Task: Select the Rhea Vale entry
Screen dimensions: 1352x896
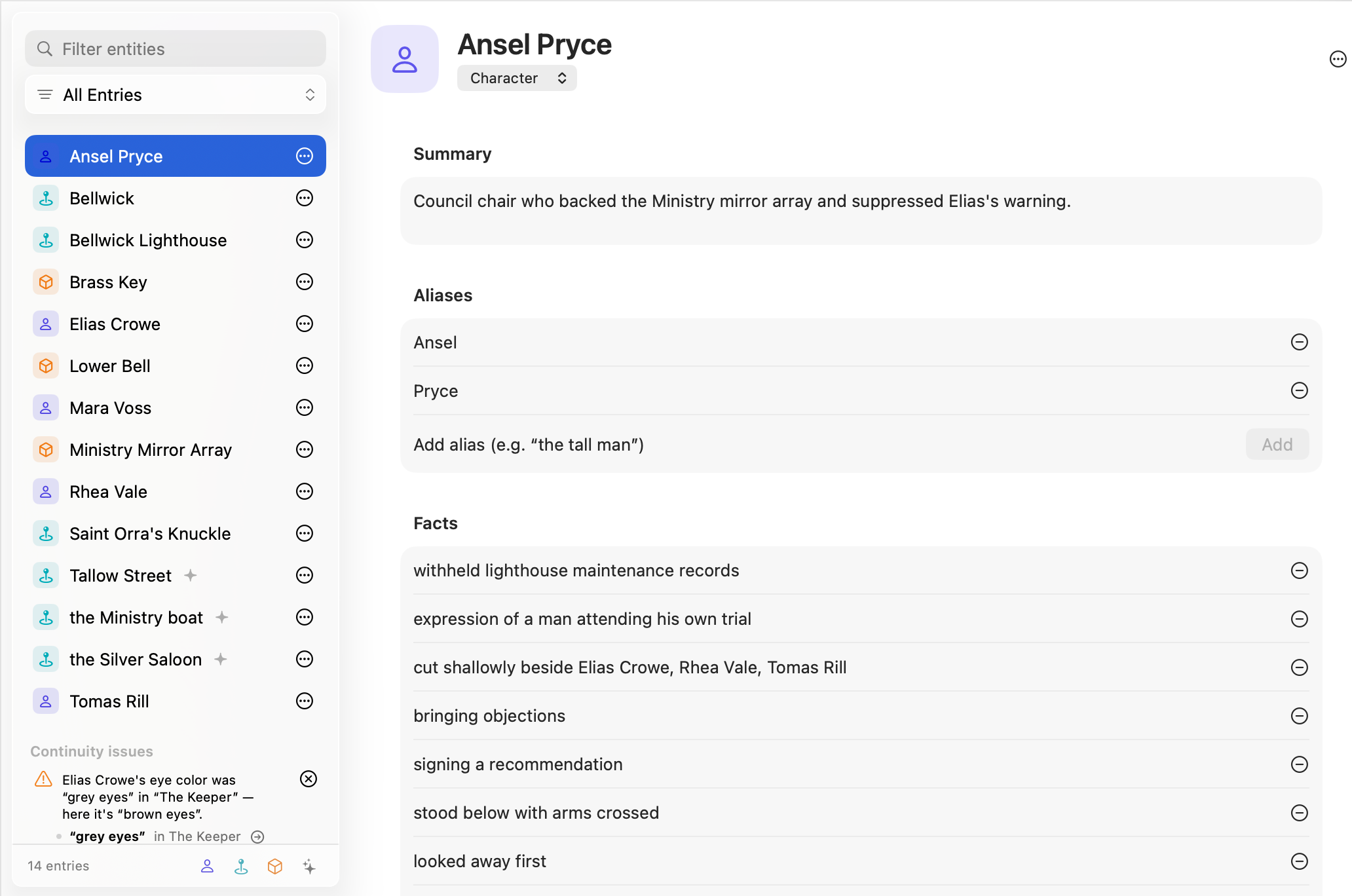Action: point(176,491)
